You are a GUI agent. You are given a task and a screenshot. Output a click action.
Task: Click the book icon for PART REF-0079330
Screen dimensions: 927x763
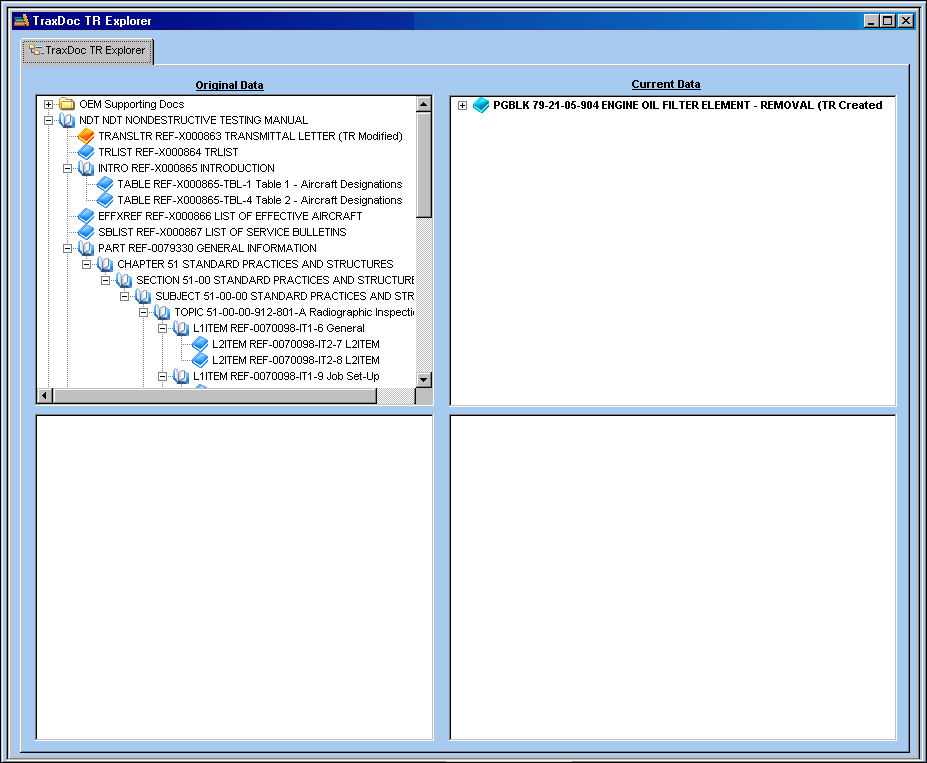pyautogui.click(x=86, y=248)
